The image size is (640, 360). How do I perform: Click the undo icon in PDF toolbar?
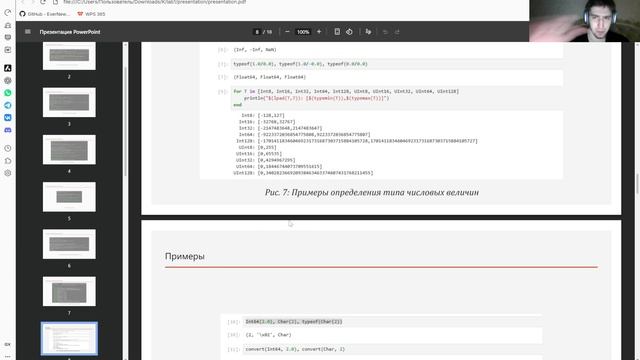click(x=385, y=31)
